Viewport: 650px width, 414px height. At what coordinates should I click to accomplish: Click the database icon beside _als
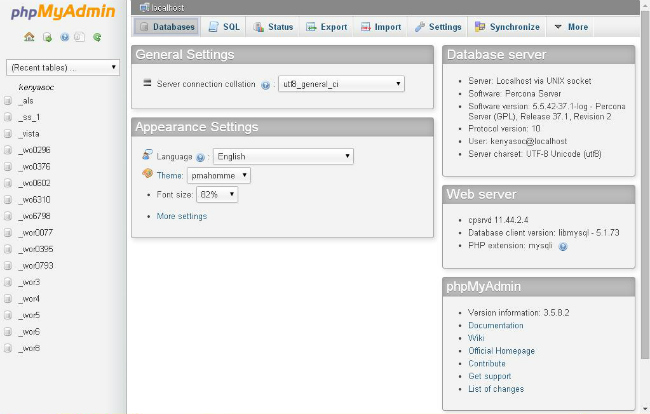(8, 101)
